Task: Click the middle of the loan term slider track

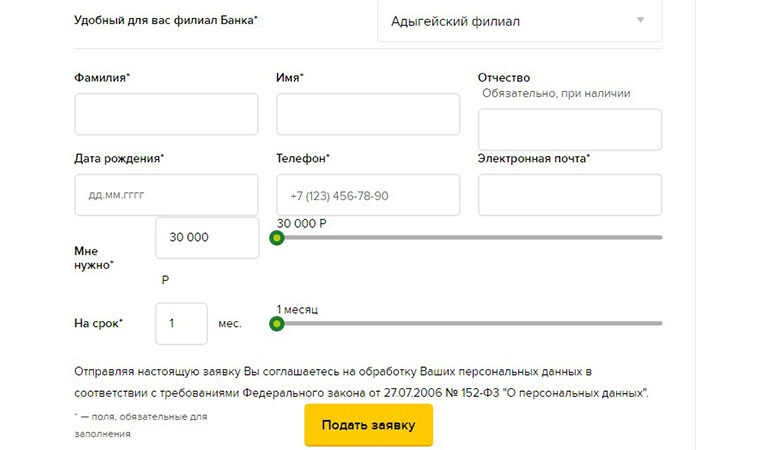Action: pyautogui.click(x=469, y=324)
